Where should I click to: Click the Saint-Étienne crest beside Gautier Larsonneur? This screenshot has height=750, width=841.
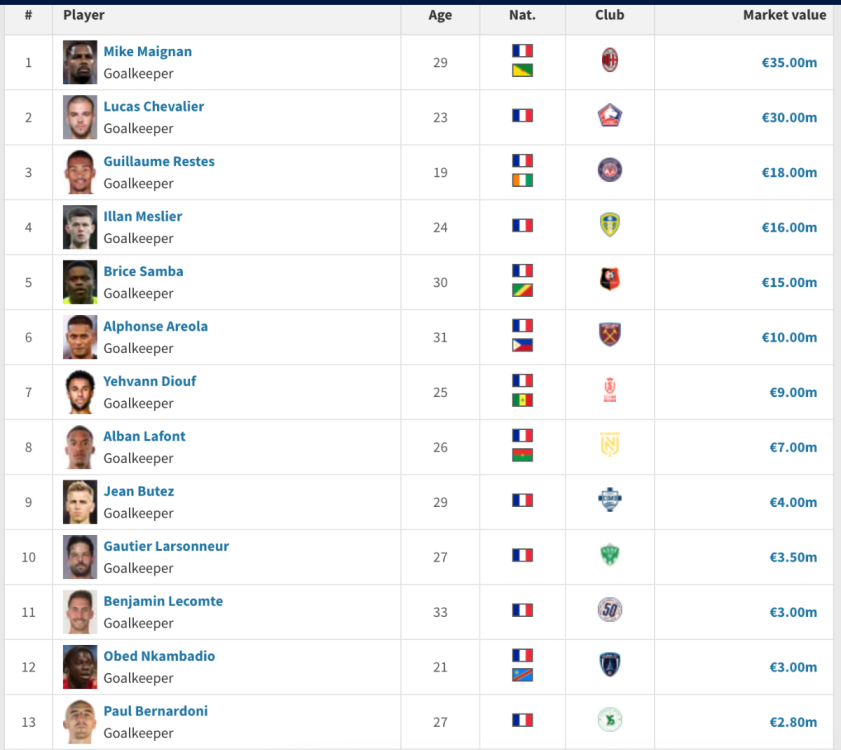(609, 555)
